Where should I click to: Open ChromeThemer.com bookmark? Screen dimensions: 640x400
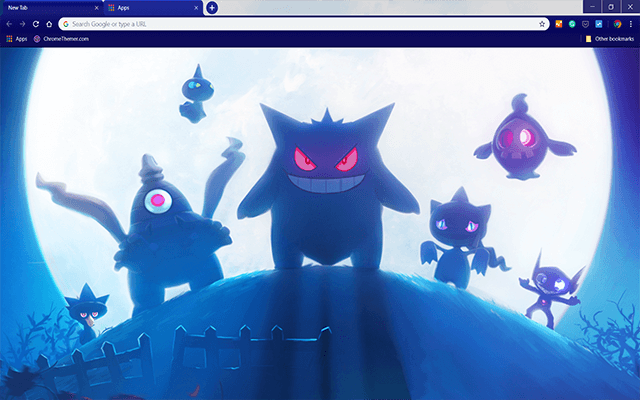pyautogui.click(x=61, y=39)
